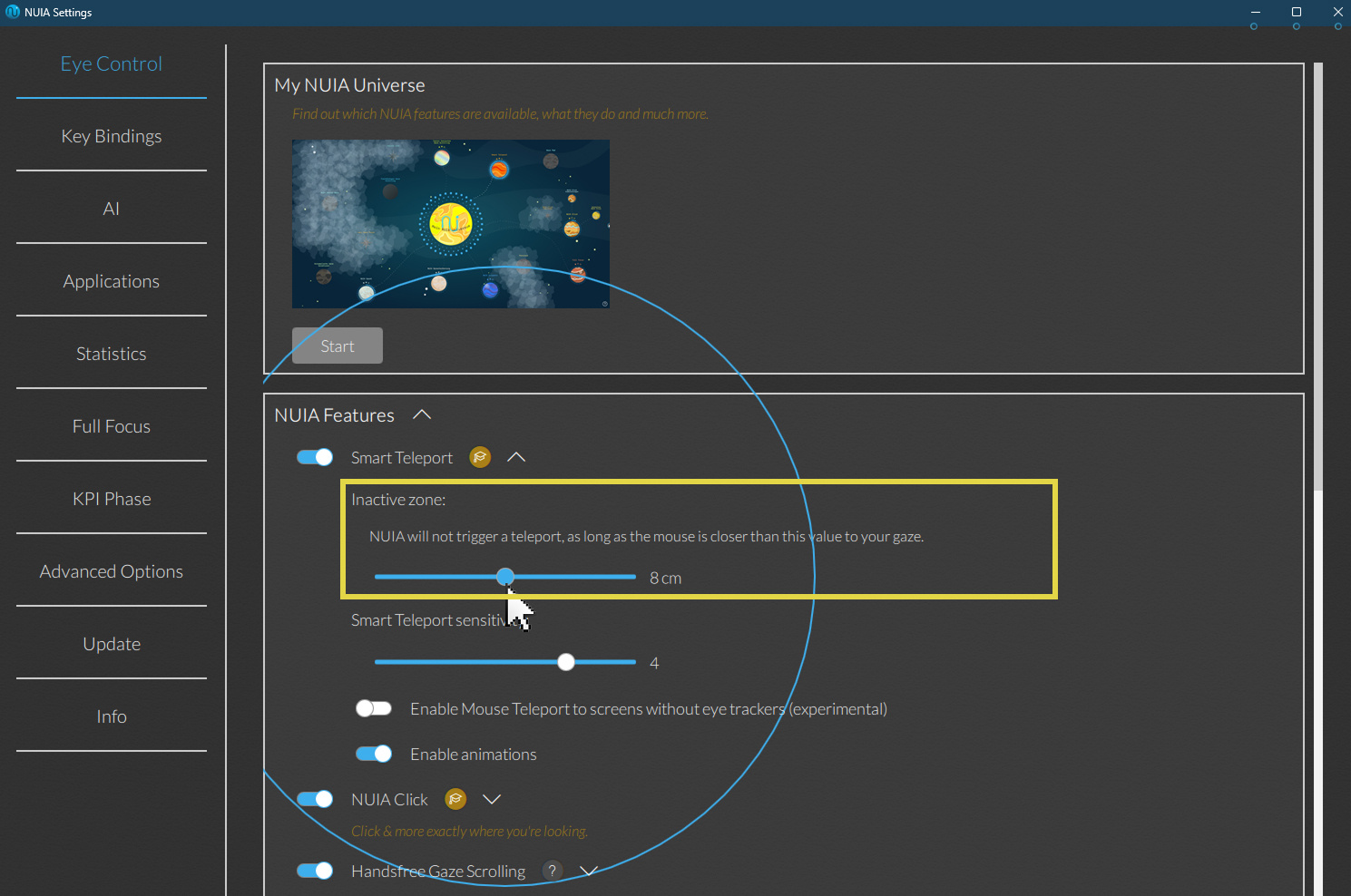1351x896 pixels.
Task: Click the Smart Teleport sensitivity slider handle
Action: 566,662
